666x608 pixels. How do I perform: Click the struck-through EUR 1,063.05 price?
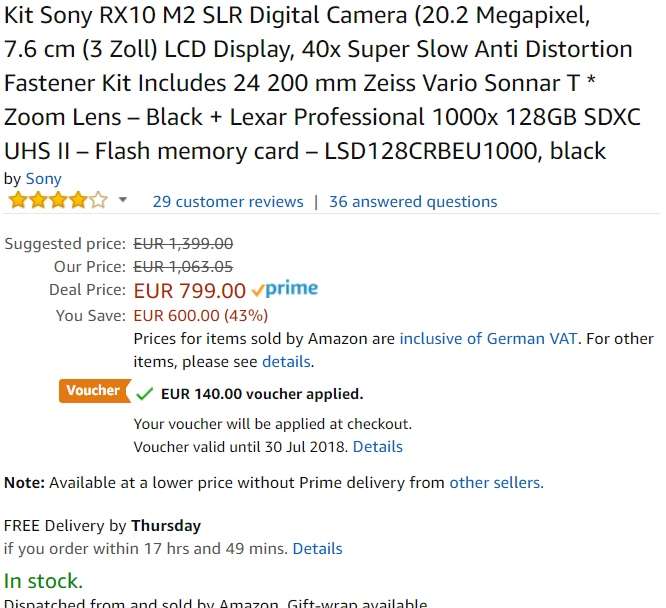coord(183,266)
